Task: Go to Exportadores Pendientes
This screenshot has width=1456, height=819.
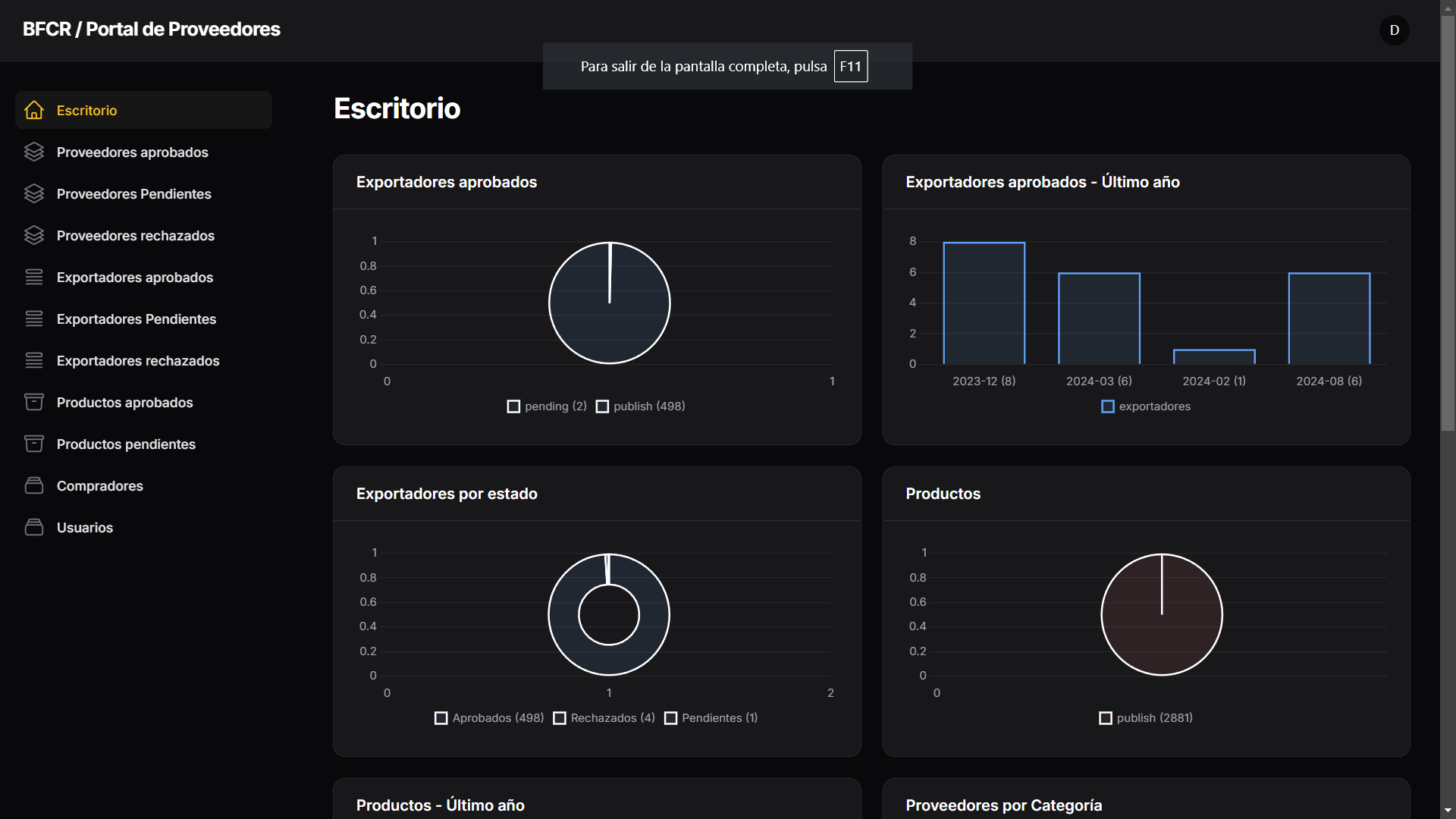Action: pyautogui.click(x=143, y=318)
